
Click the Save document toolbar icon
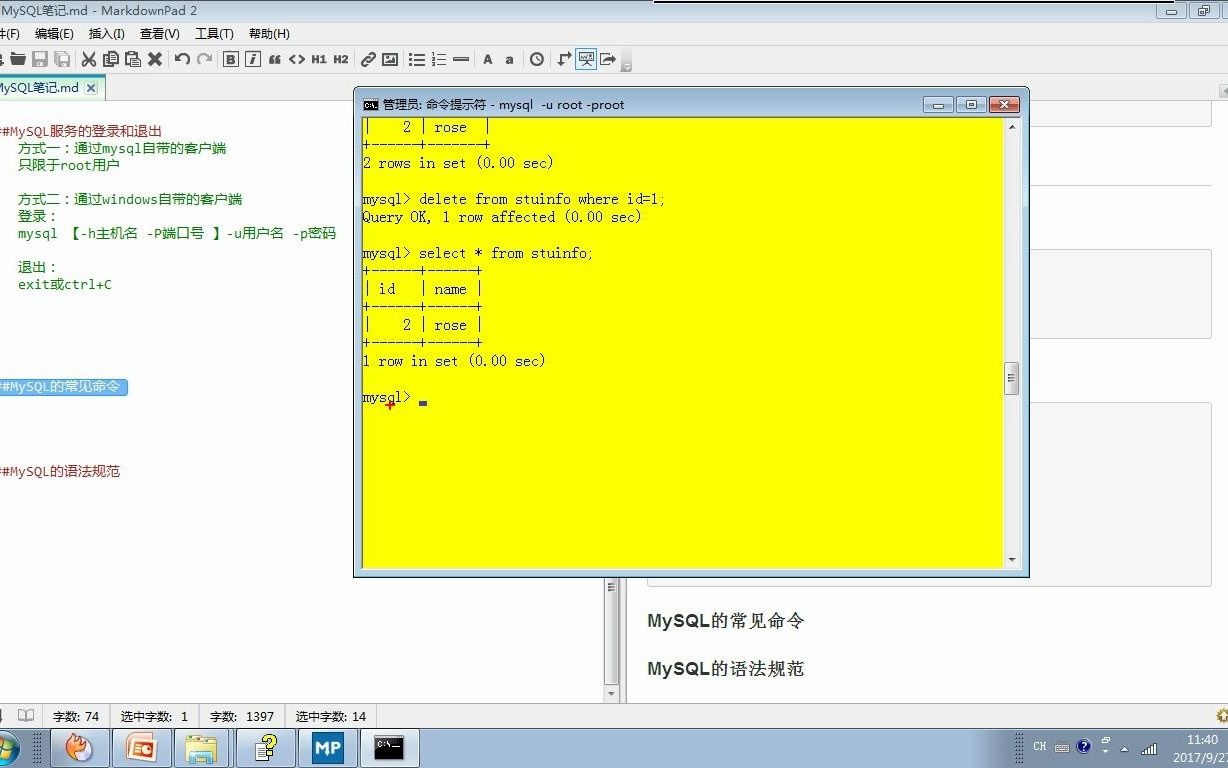40,59
